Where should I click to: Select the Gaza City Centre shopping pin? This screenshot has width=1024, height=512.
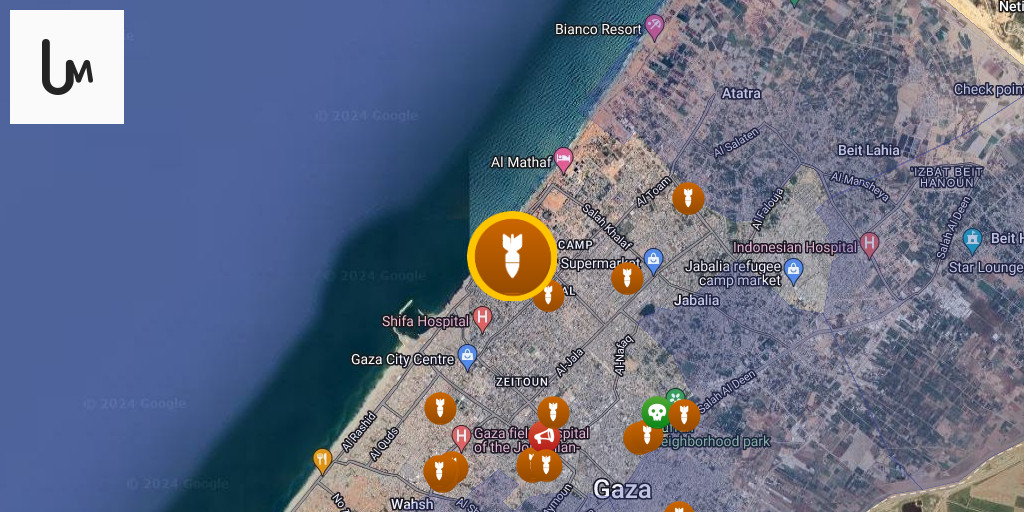pyautogui.click(x=467, y=357)
